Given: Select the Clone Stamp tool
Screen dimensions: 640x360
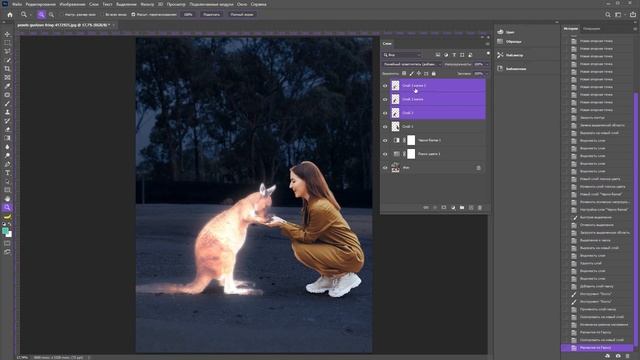Looking at the screenshot, I should [x=7, y=112].
